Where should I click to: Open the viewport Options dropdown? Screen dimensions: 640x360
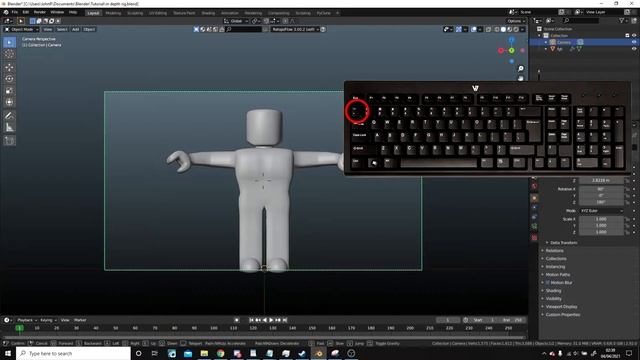[x=516, y=21]
